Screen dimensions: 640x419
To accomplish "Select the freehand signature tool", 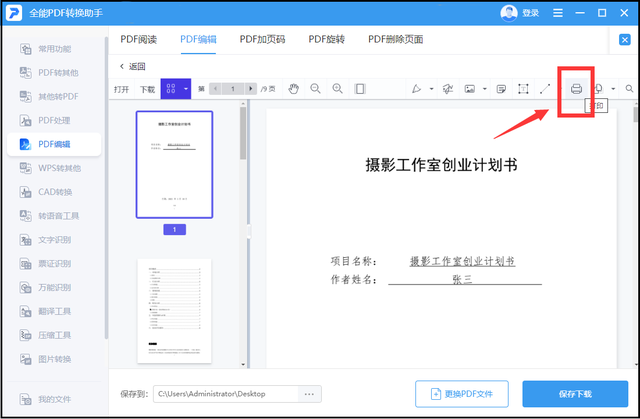I will [448, 89].
